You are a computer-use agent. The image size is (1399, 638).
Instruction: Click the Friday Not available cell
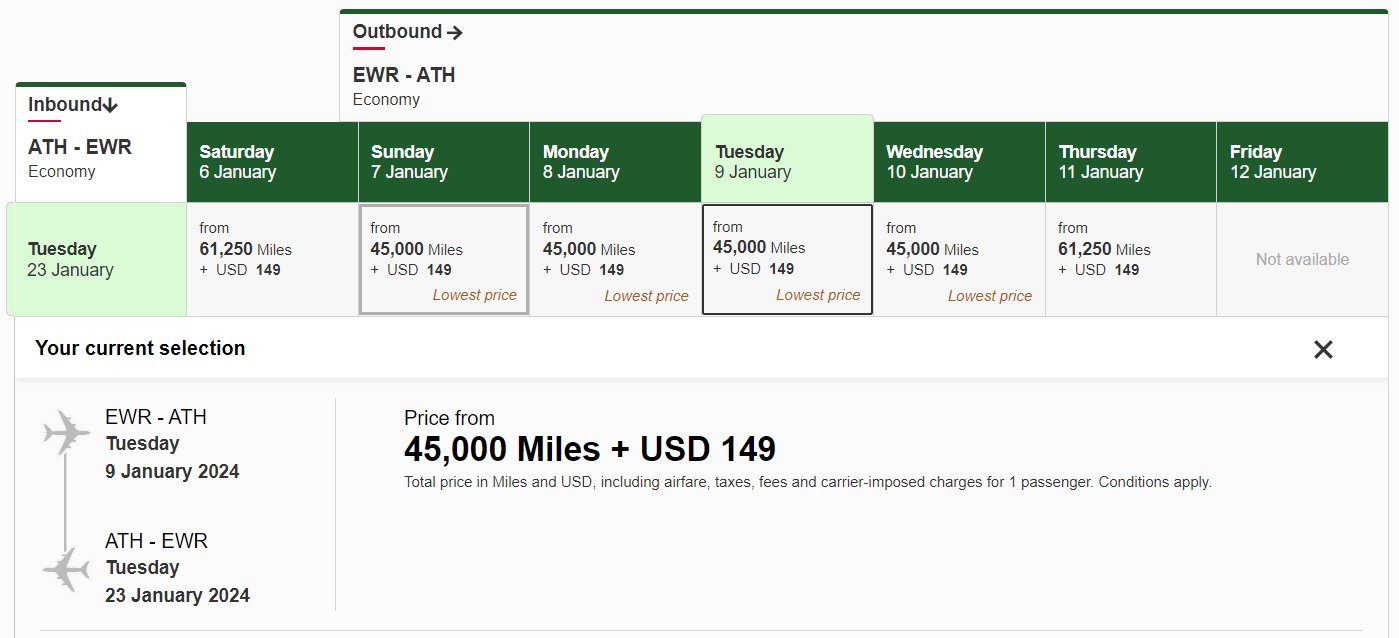(x=1303, y=260)
